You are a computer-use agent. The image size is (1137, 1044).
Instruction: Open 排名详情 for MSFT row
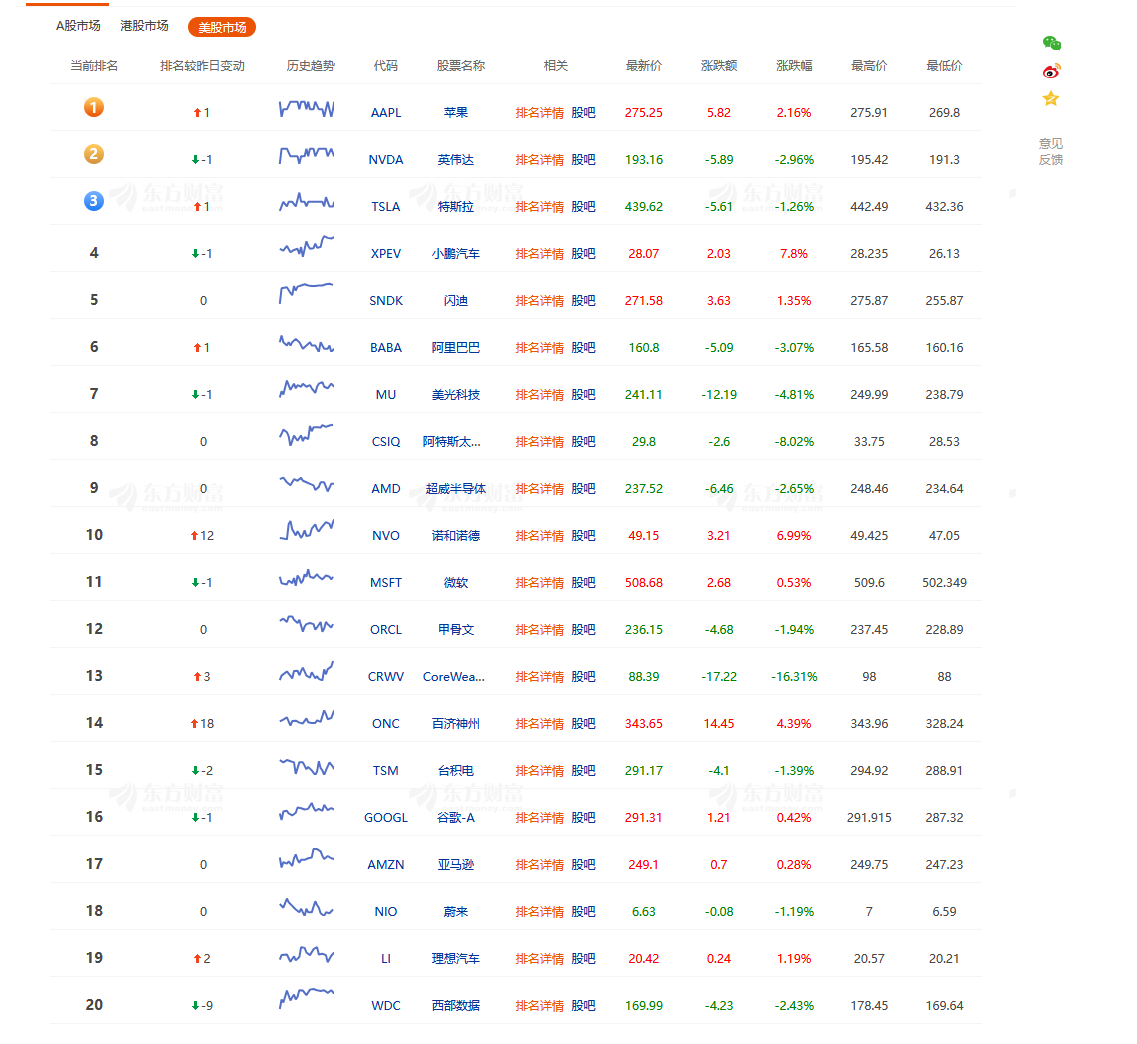click(x=539, y=583)
